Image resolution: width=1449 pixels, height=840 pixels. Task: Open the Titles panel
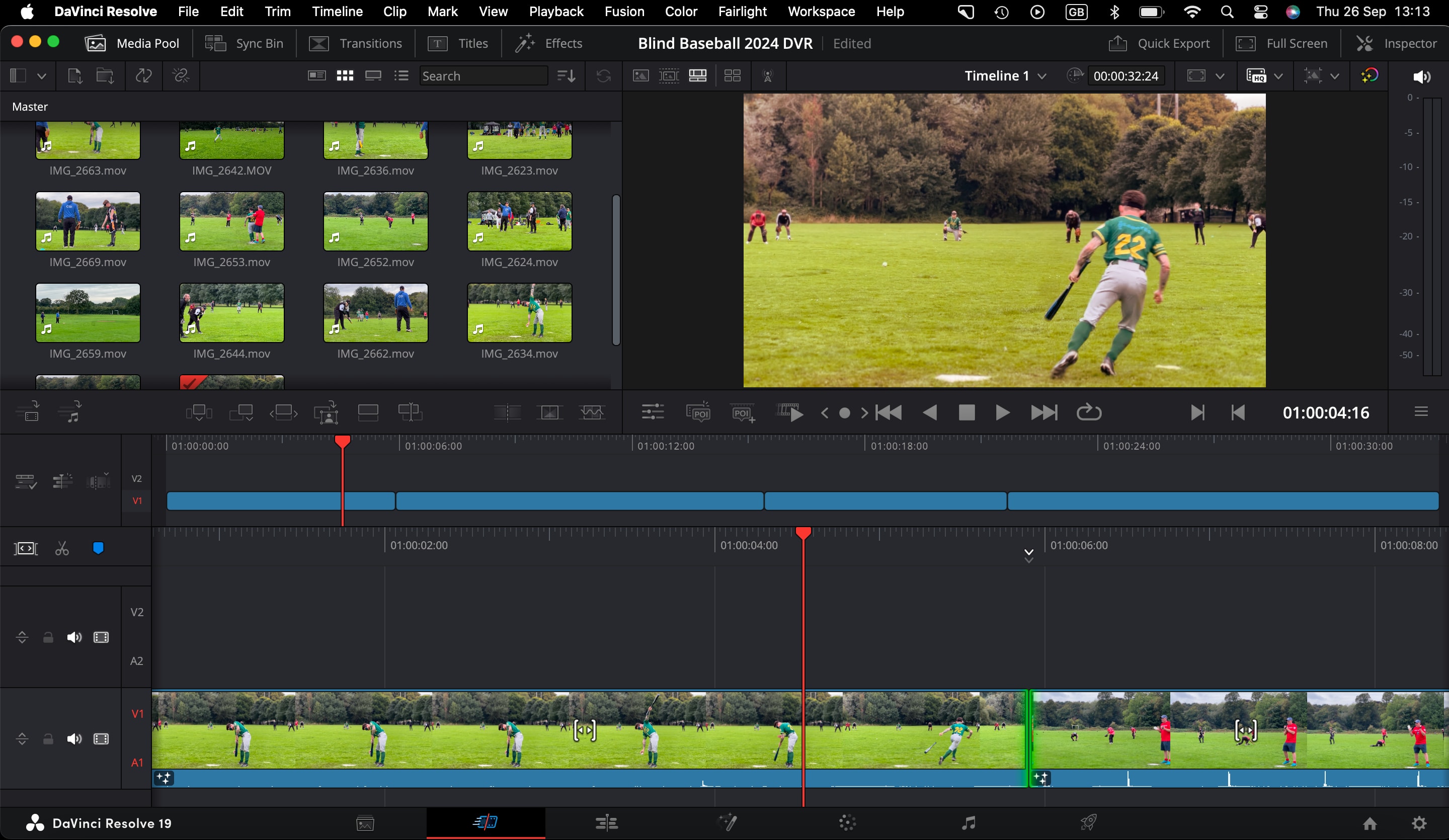click(x=458, y=43)
